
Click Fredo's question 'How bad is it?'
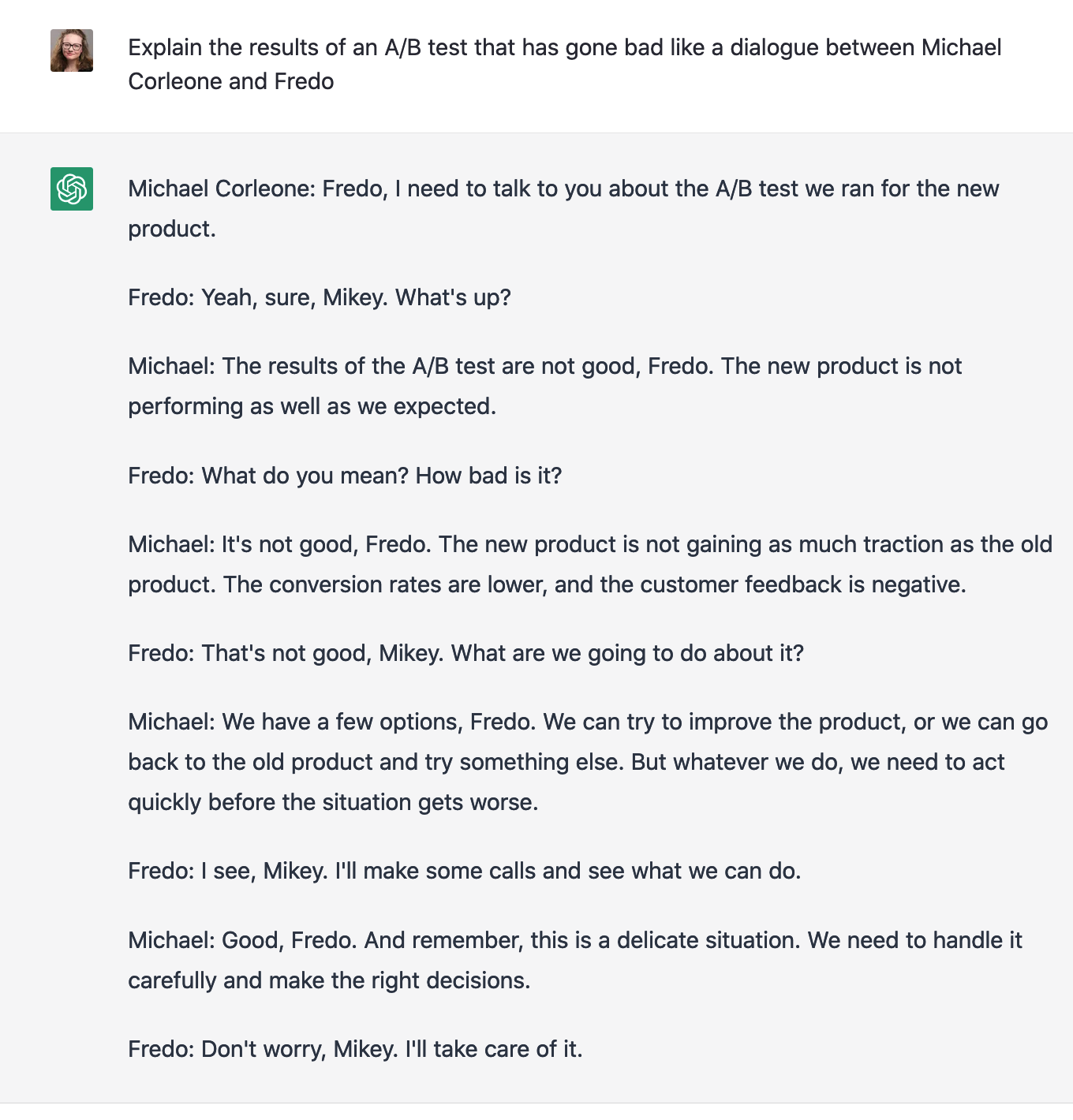coord(488,476)
